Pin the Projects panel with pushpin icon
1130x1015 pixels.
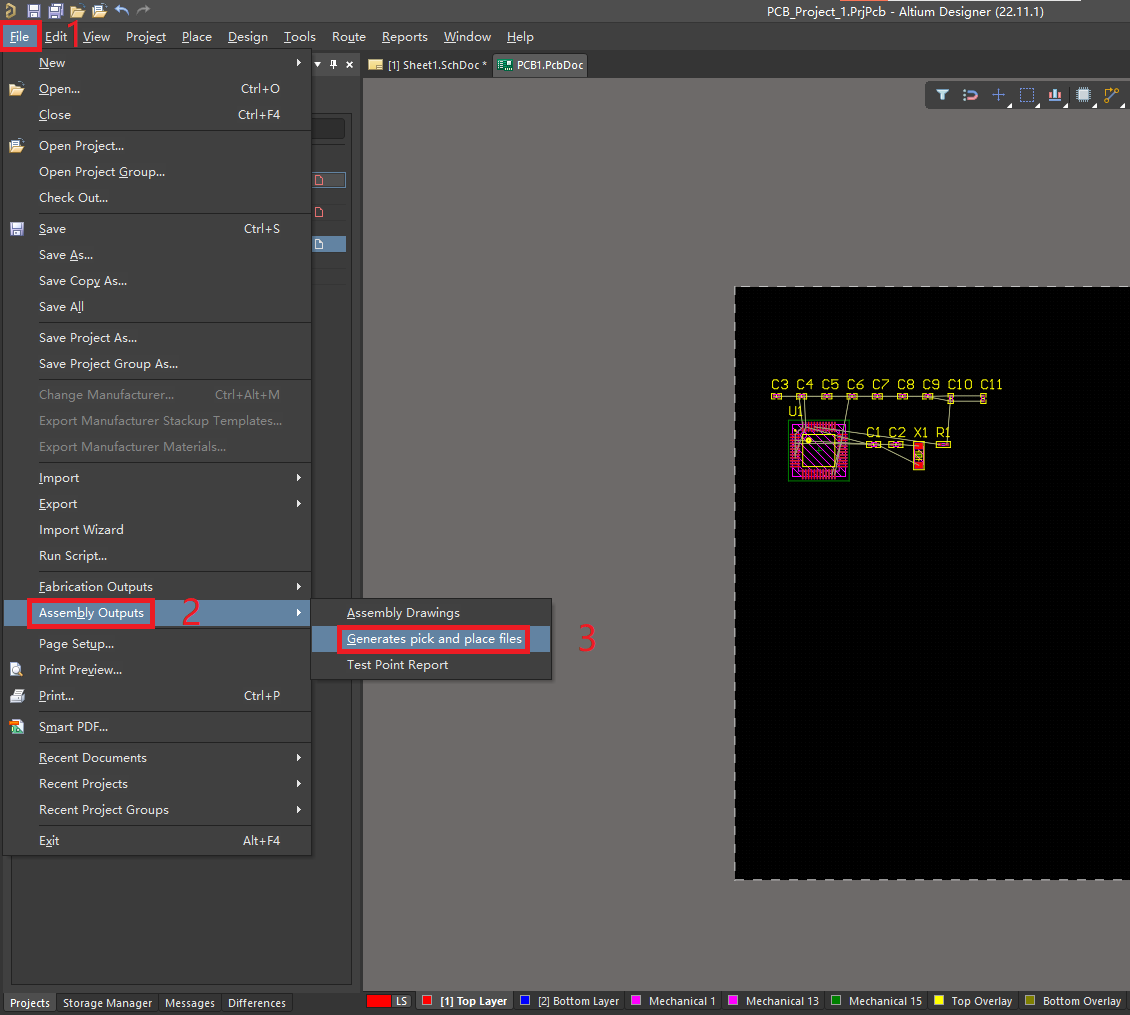point(333,65)
